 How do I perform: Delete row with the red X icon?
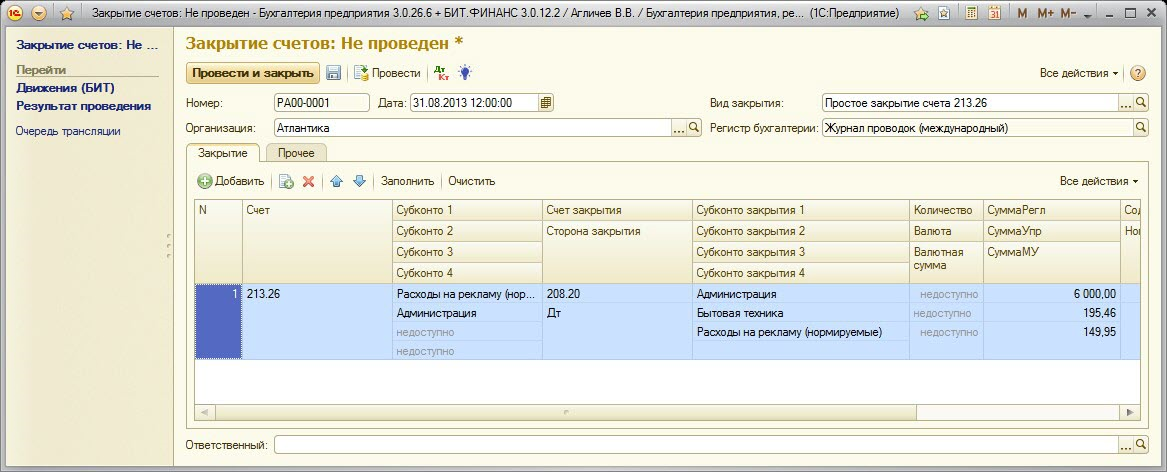pos(309,181)
